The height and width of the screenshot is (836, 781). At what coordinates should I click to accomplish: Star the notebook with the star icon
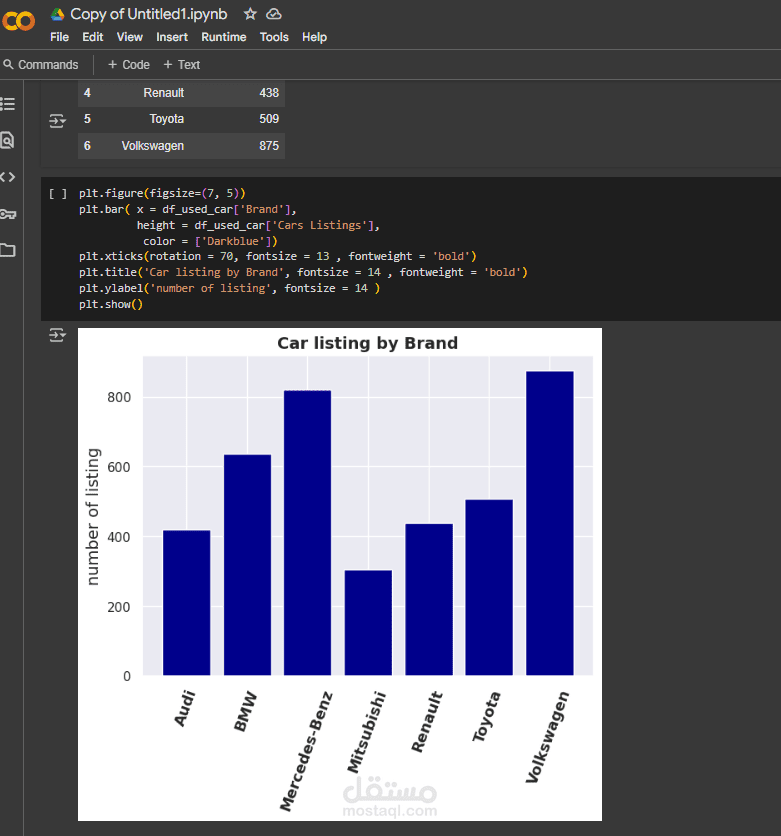pyautogui.click(x=250, y=14)
